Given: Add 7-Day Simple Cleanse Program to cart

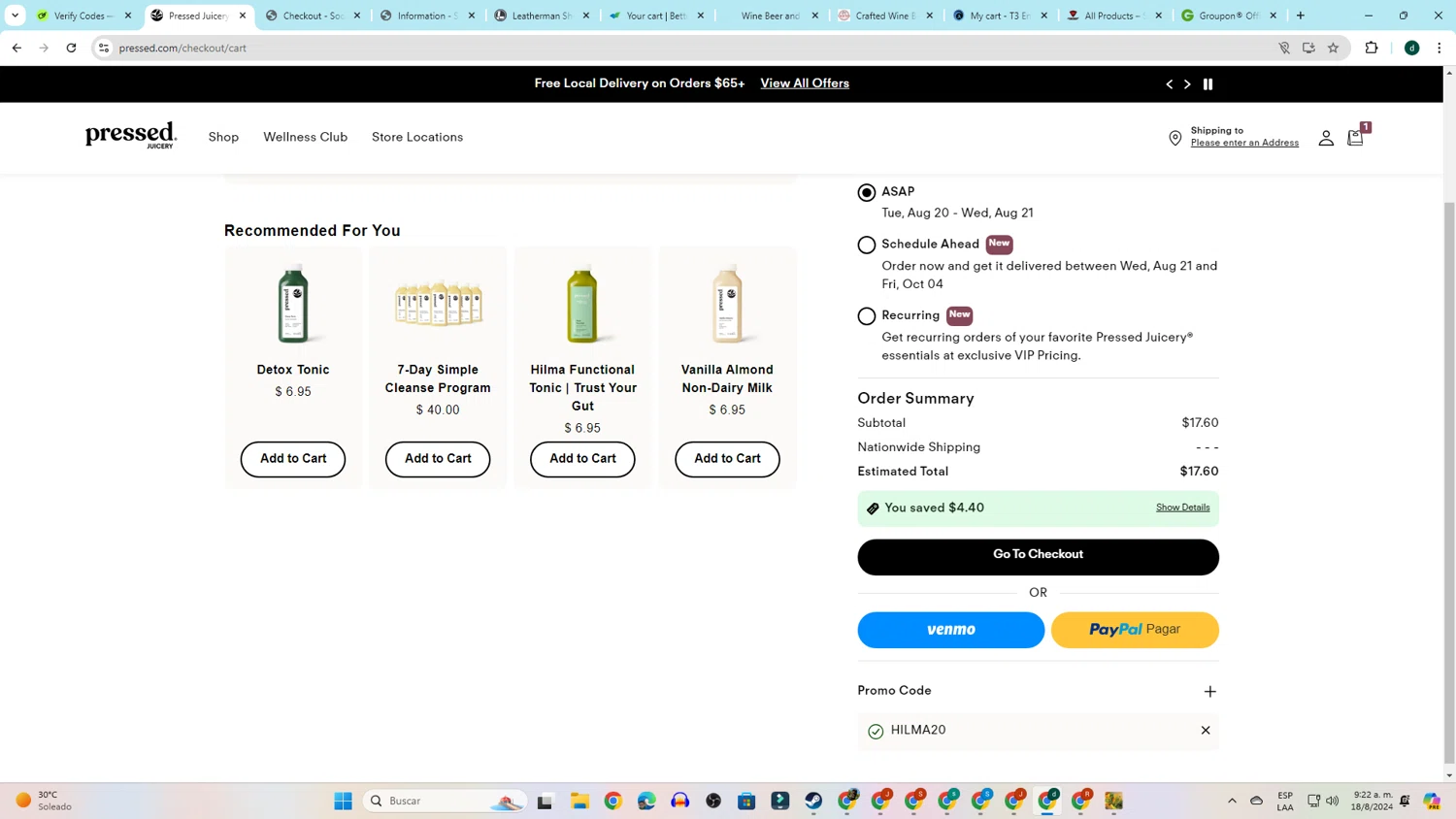Looking at the screenshot, I should (x=438, y=459).
